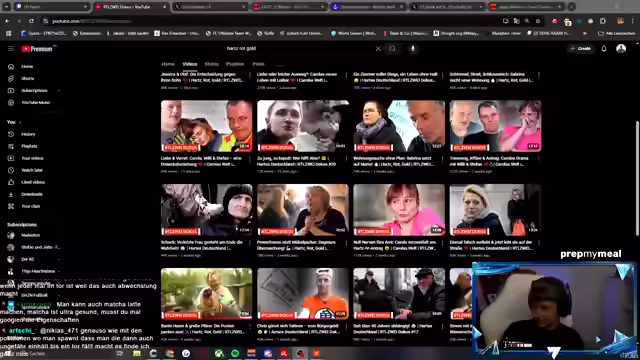Click the search magnifier button
This screenshot has width=640, height=360.
[x=392, y=49]
